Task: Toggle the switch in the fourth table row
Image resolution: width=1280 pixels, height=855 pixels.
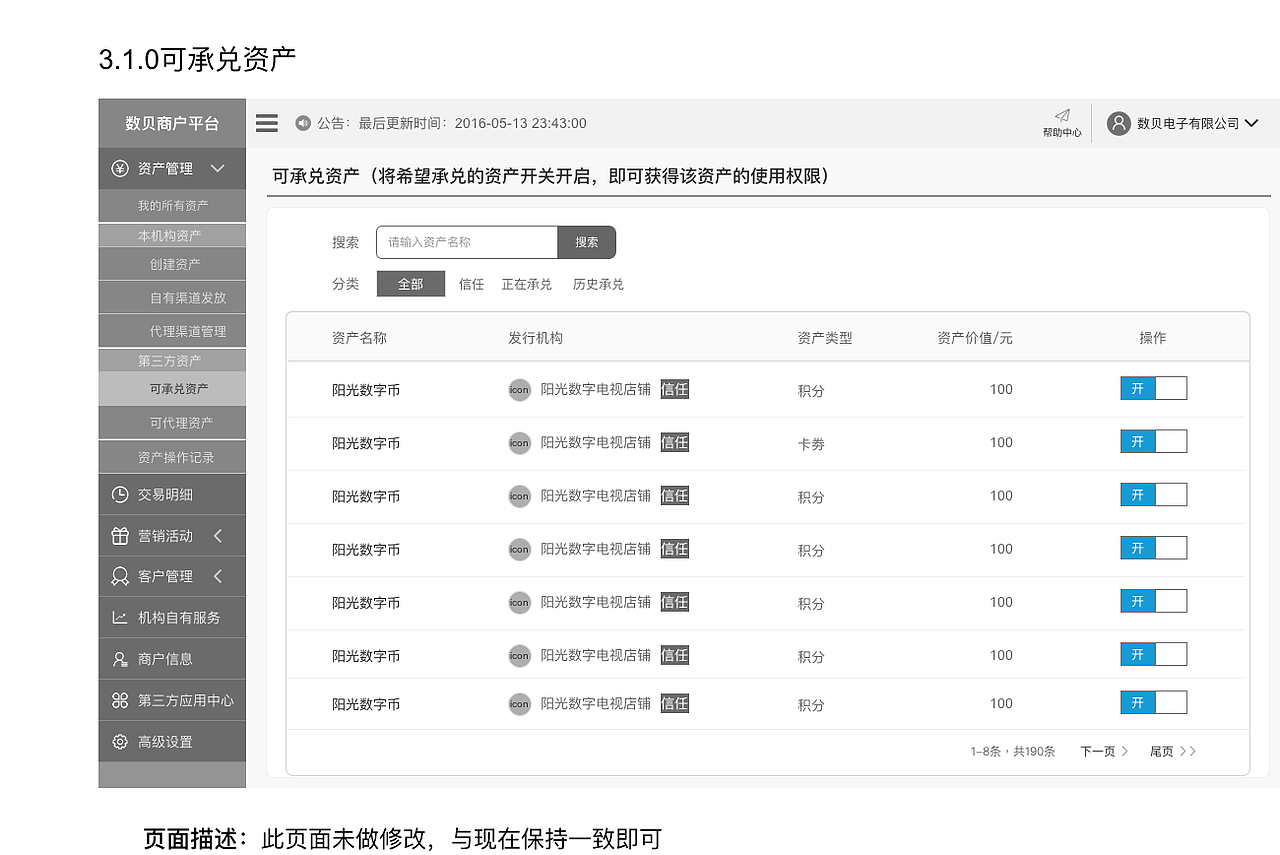Action: [x=1153, y=547]
